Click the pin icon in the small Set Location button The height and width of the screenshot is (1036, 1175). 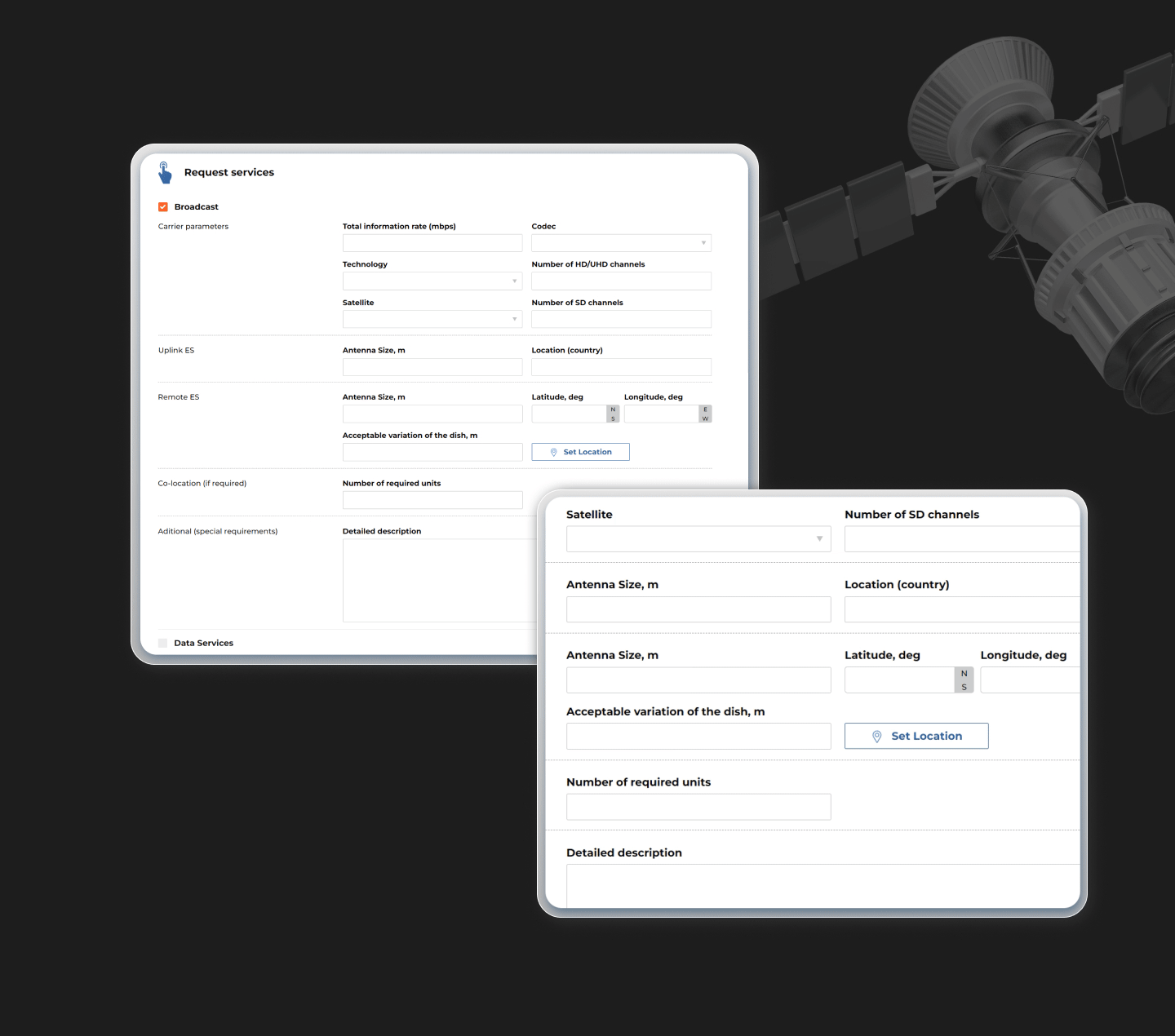tap(553, 452)
